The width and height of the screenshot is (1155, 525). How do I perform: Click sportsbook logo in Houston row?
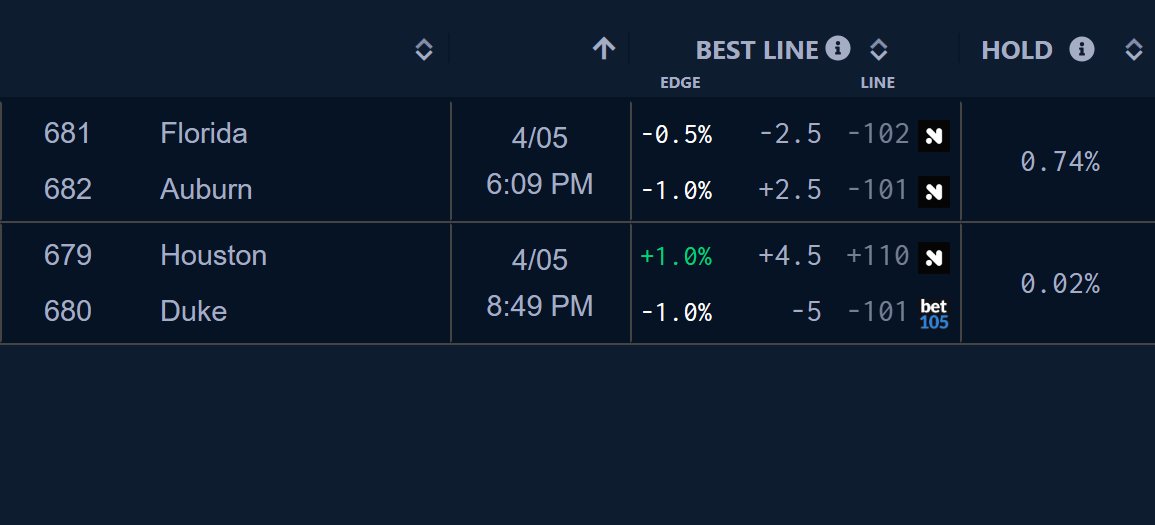coord(934,258)
